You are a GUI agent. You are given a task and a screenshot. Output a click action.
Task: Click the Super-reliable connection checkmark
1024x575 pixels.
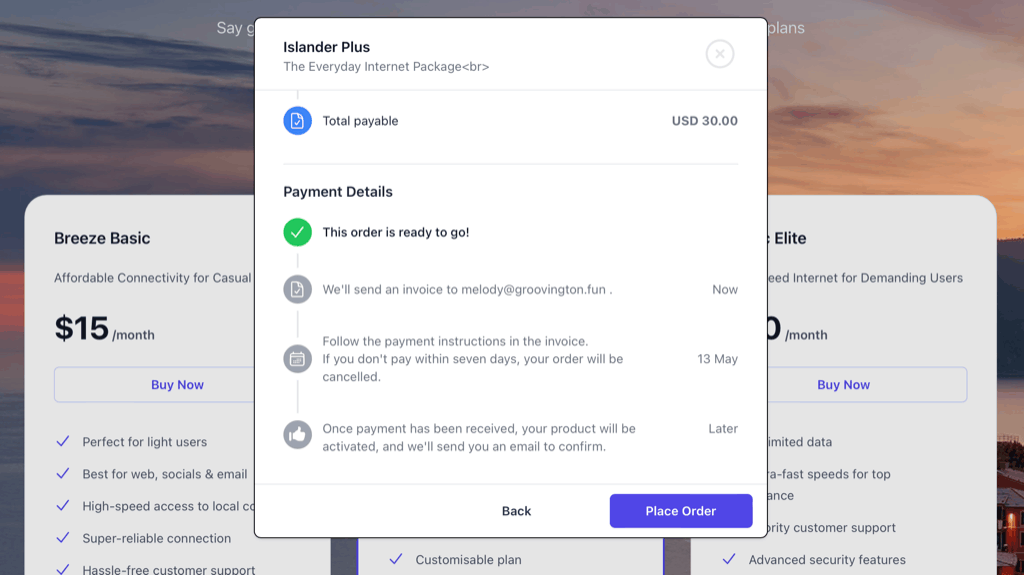pos(63,538)
